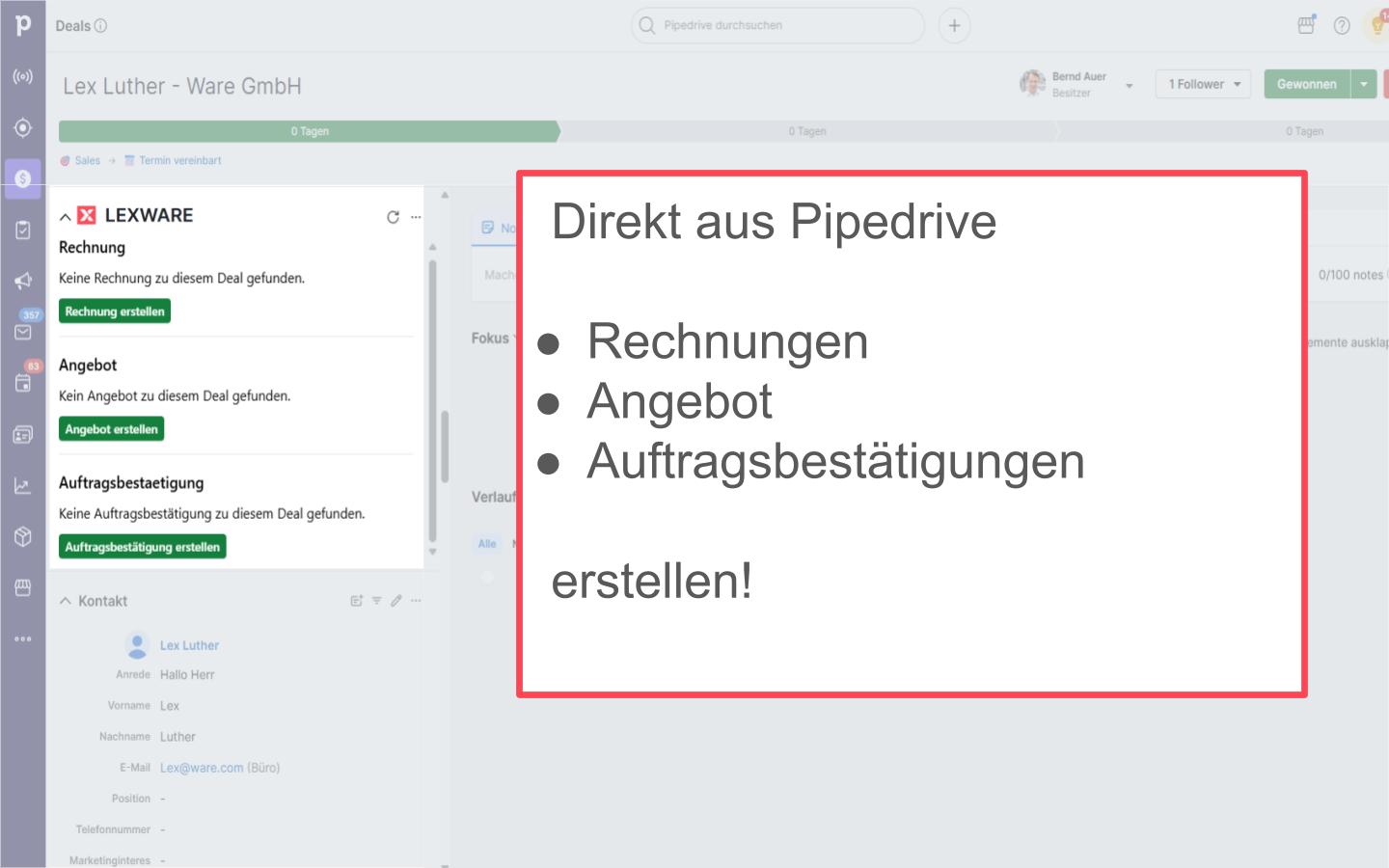Open the 1 Follower dropdown

tap(1202, 84)
